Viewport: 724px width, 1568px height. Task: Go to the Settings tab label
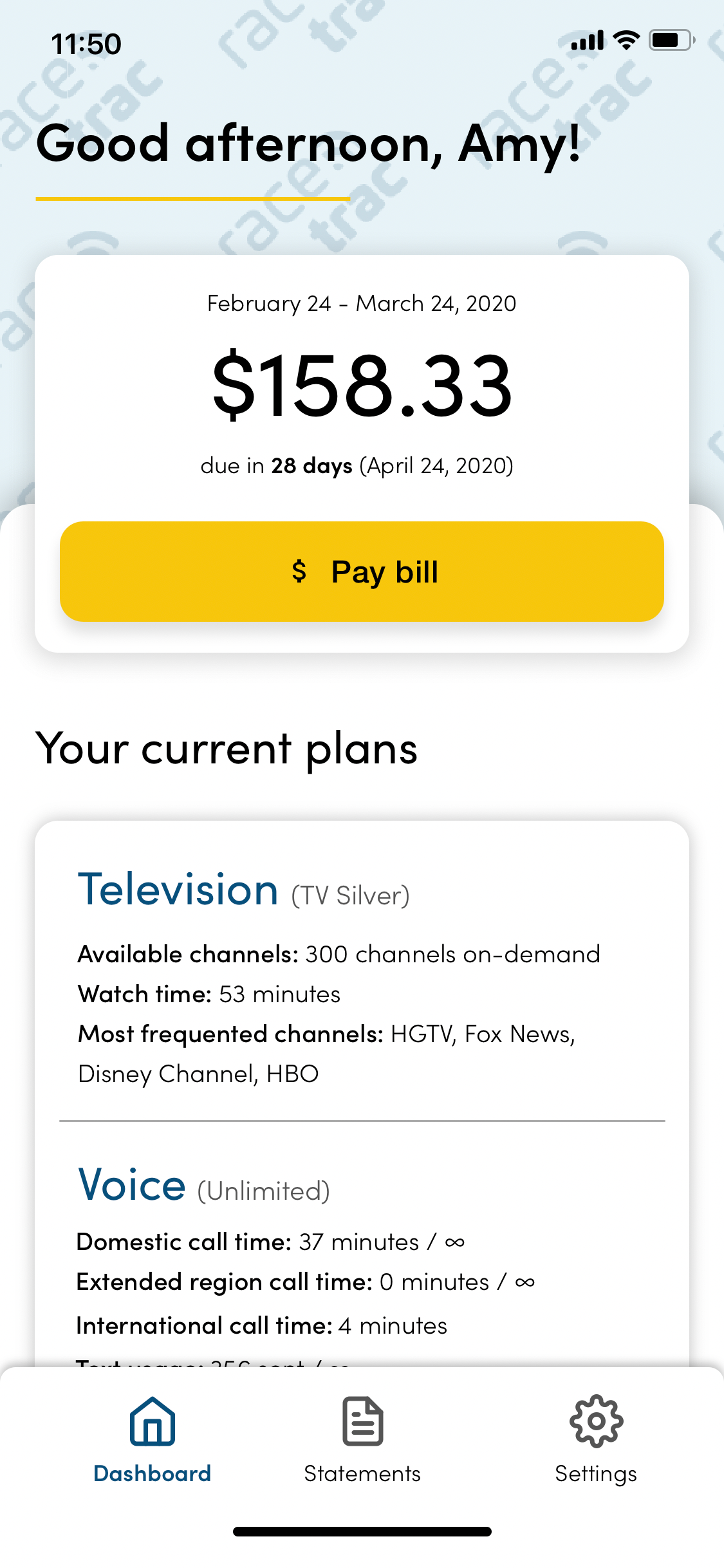coord(596,1474)
